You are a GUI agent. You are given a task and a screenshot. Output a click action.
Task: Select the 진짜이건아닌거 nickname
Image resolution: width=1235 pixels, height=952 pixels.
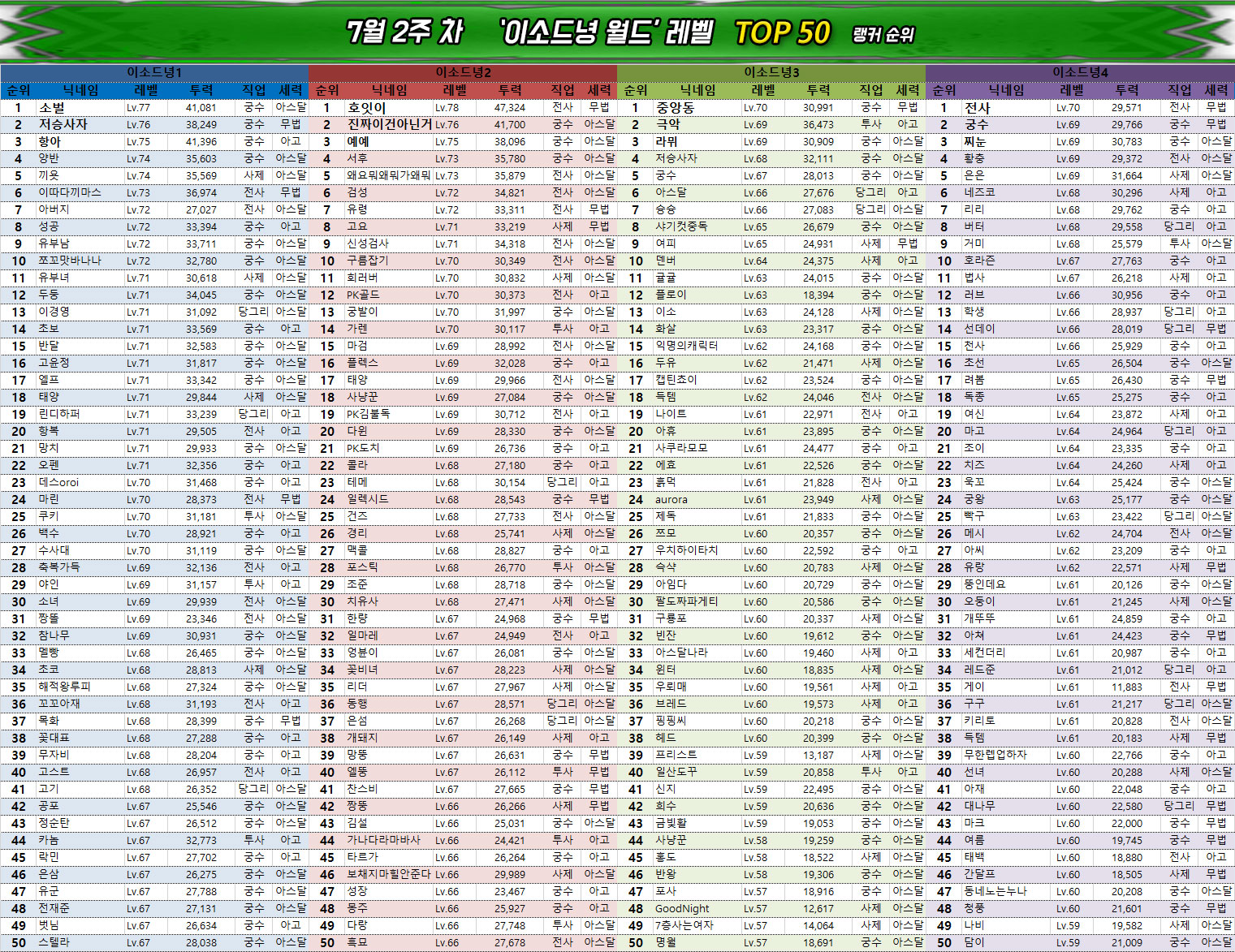tap(390, 124)
